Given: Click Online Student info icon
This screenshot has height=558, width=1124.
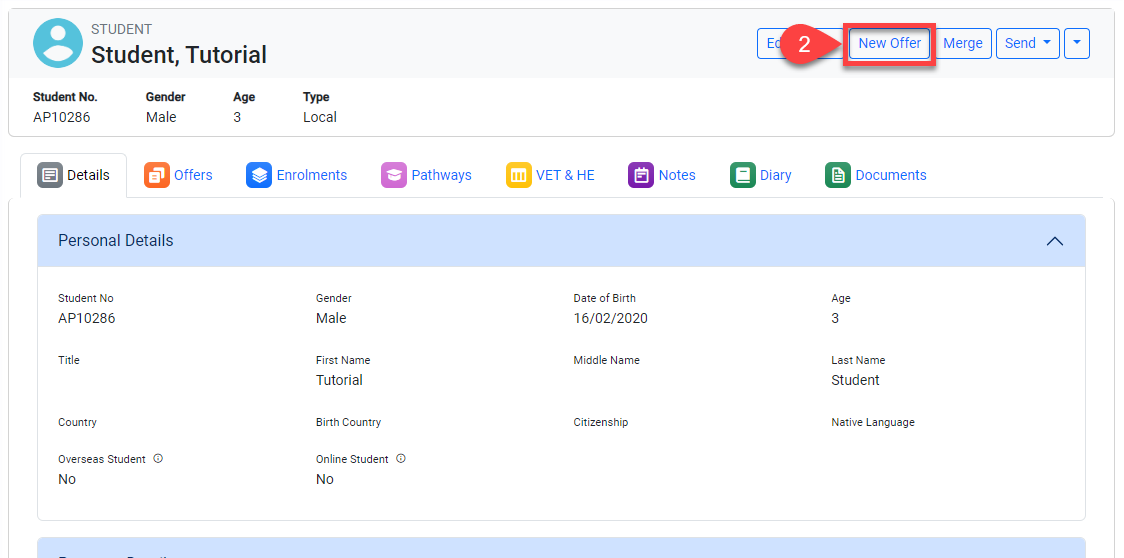Looking at the screenshot, I should [x=401, y=459].
